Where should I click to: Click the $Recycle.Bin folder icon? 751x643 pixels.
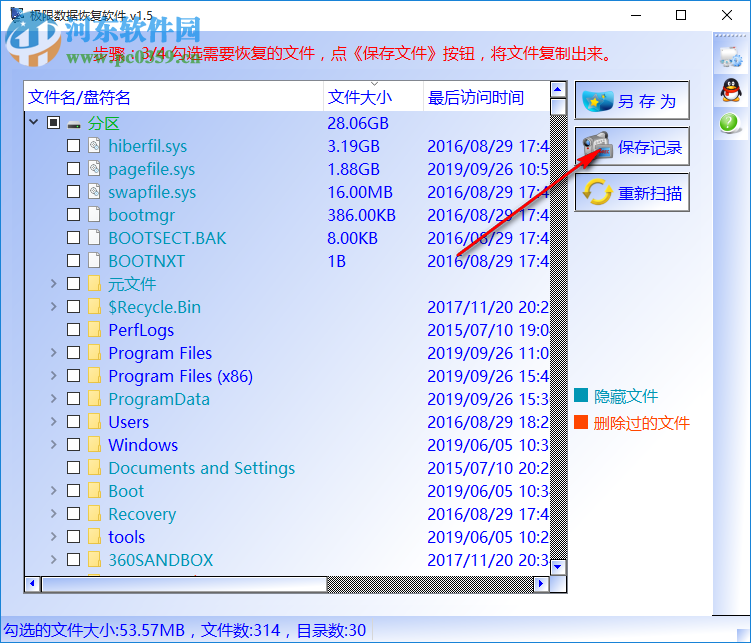[94, 306]
